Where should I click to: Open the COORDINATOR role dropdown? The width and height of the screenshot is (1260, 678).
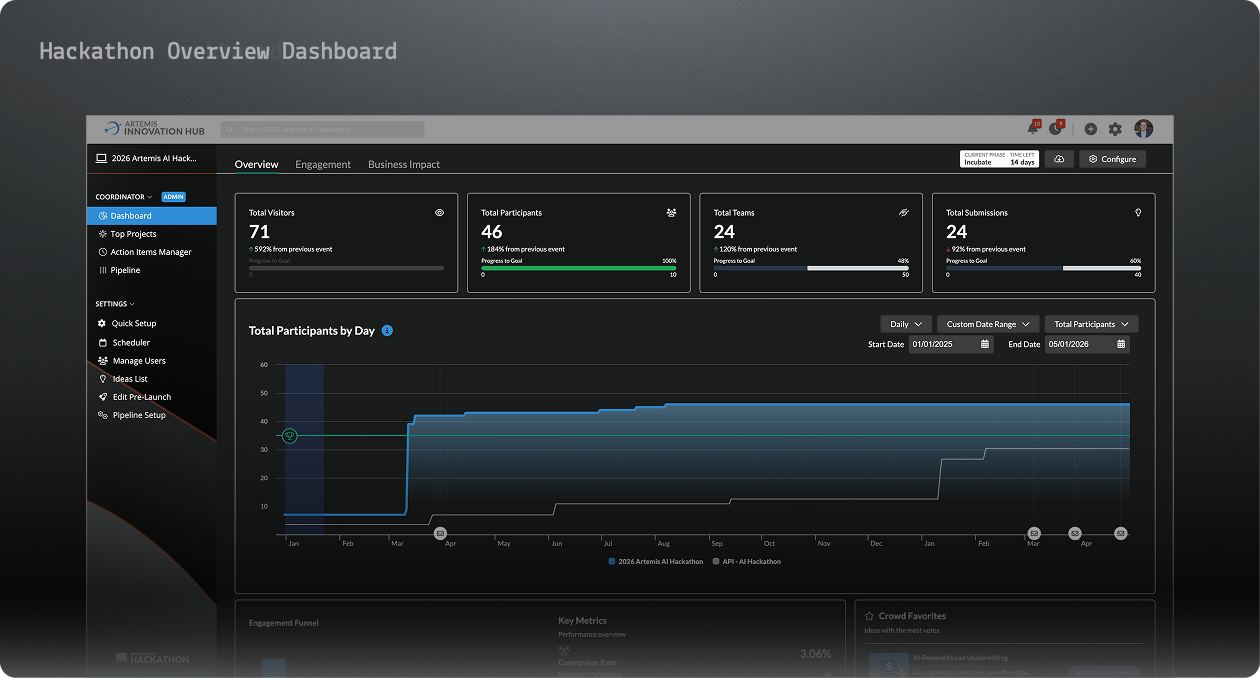coord(125,196)
